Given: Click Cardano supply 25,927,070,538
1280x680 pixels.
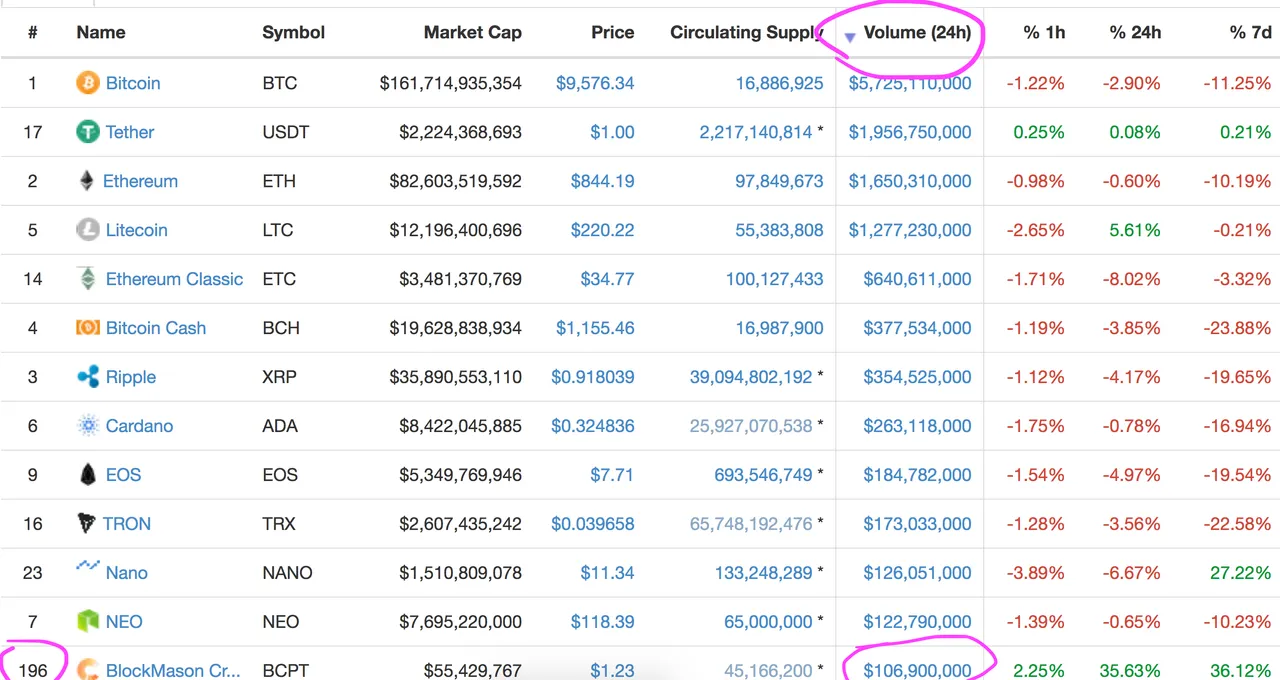Looking at the screenshot, I should (751, 426).
